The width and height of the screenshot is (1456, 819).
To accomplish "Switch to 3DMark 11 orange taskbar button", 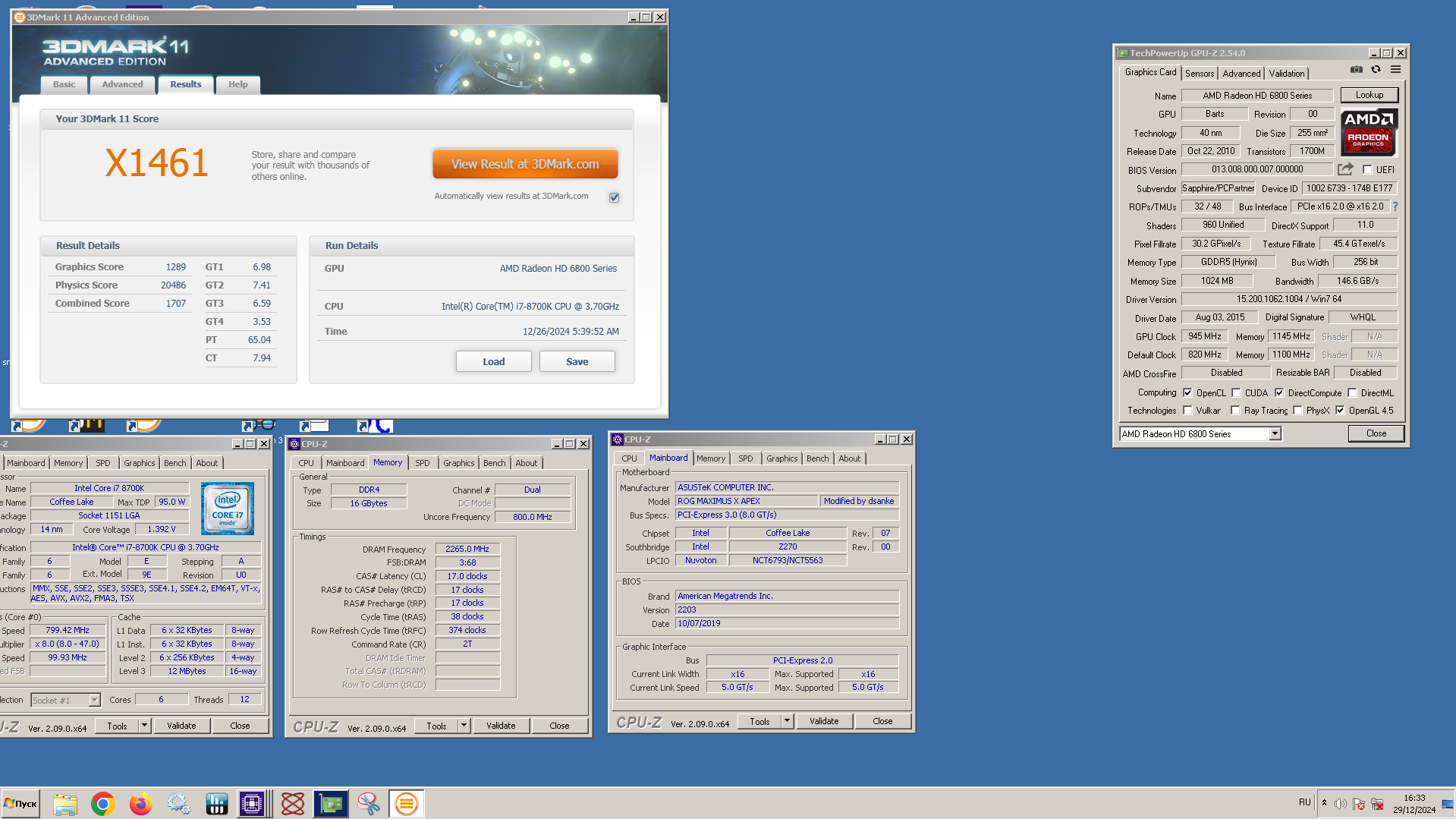I will point(407,803).
